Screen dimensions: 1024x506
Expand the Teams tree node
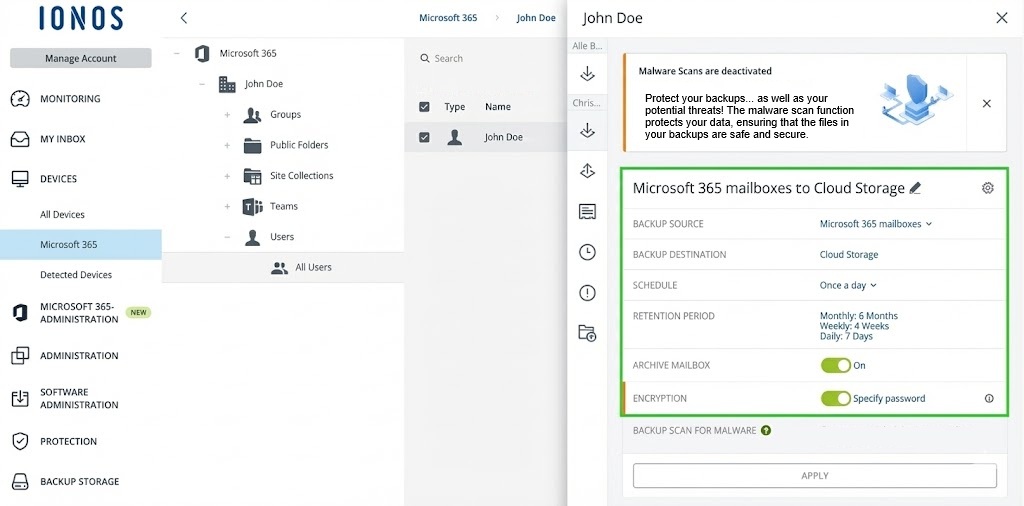(227, 206)
